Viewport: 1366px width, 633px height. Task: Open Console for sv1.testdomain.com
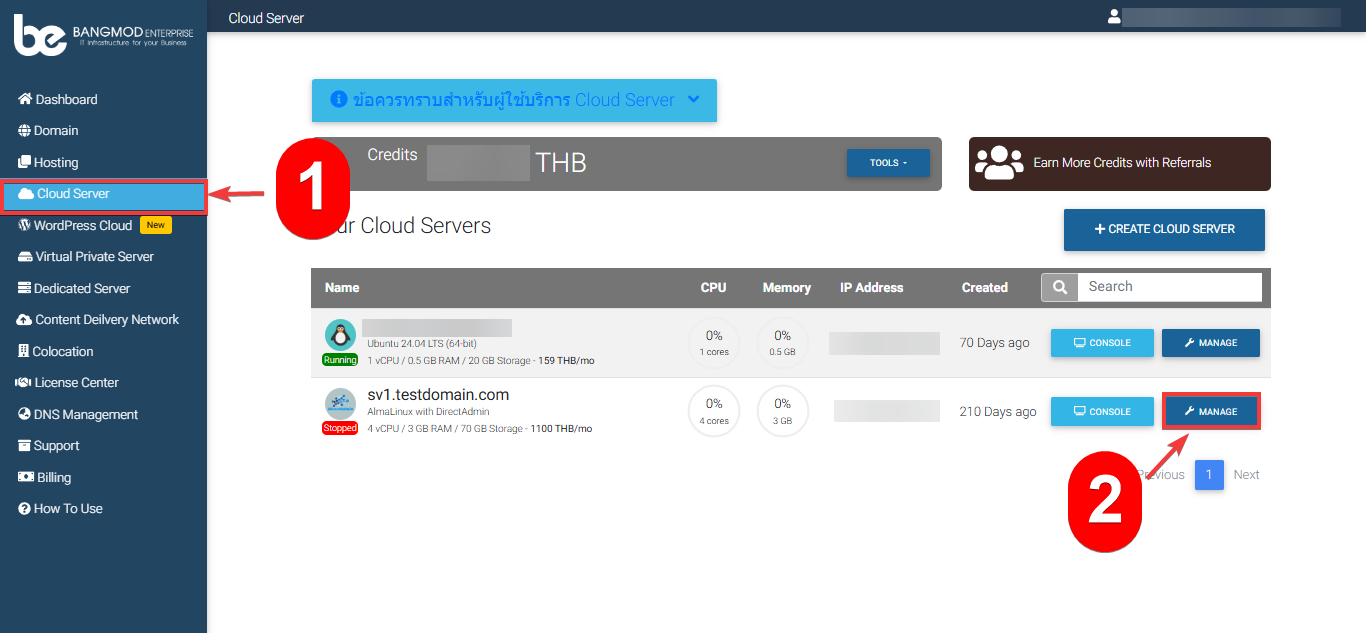click(x=1102, y=412)
